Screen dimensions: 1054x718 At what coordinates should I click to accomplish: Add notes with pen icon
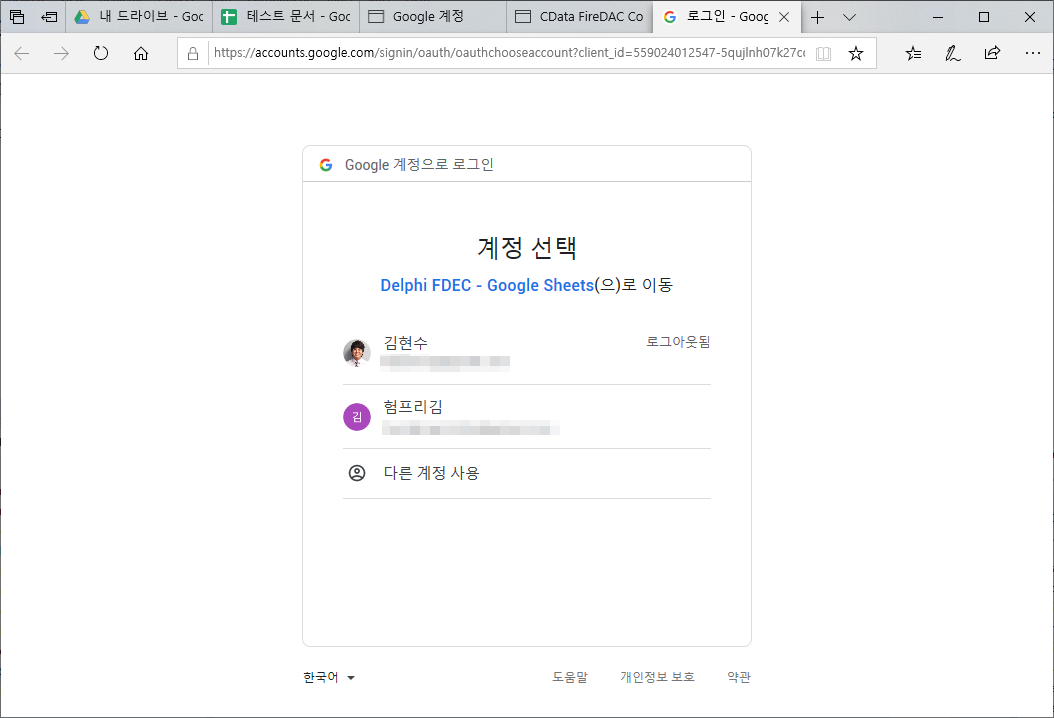[952, 53]
